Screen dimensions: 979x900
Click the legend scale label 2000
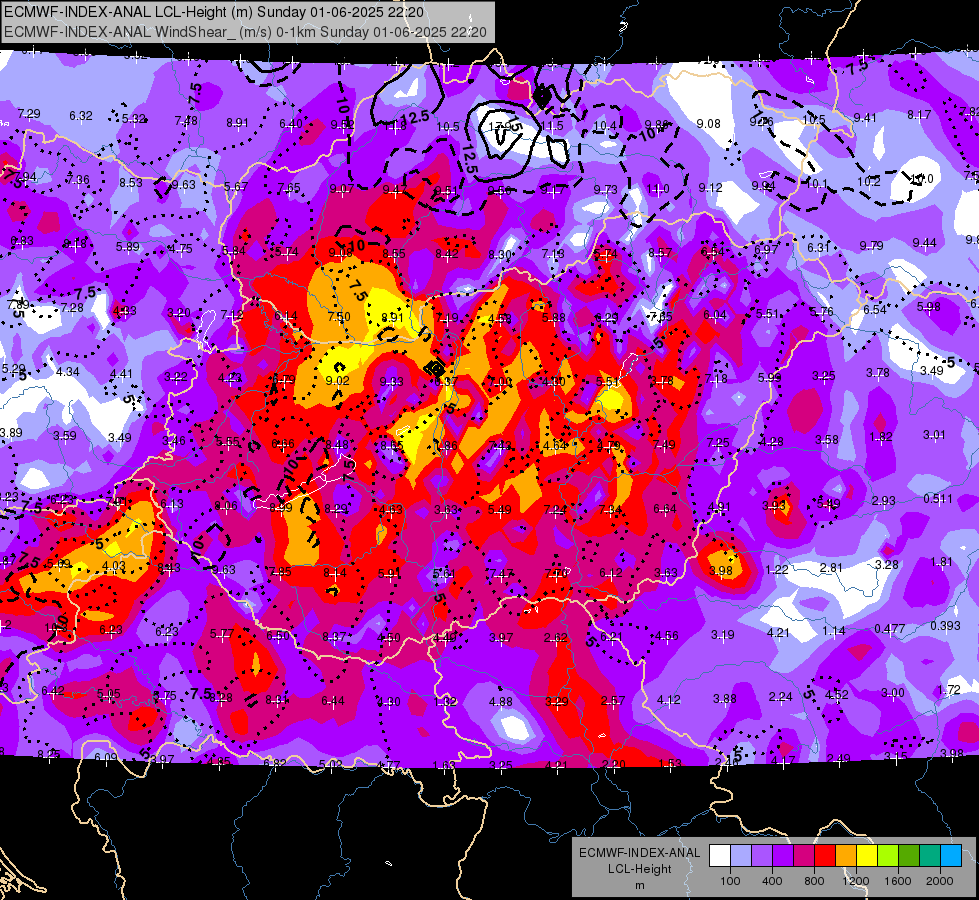click(x=939, y=881)
